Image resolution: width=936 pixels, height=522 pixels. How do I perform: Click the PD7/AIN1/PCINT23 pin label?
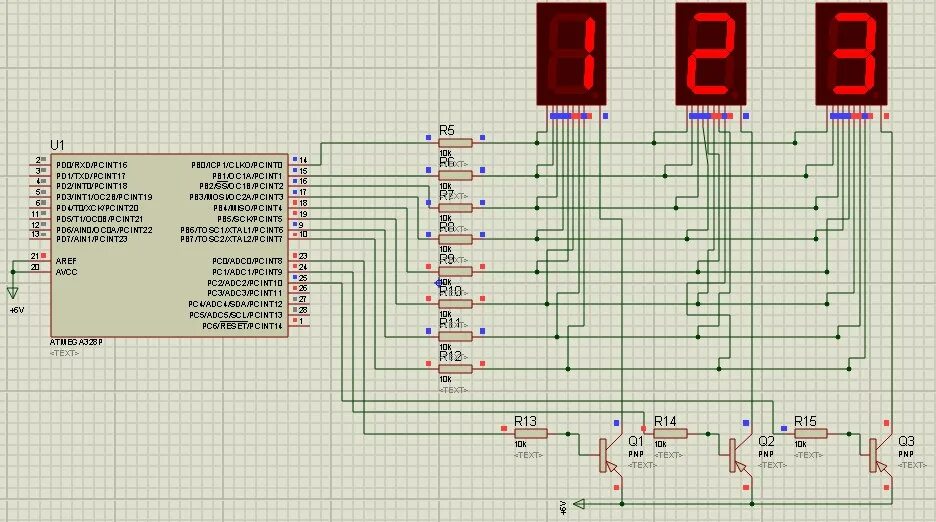tap(92, 239)
